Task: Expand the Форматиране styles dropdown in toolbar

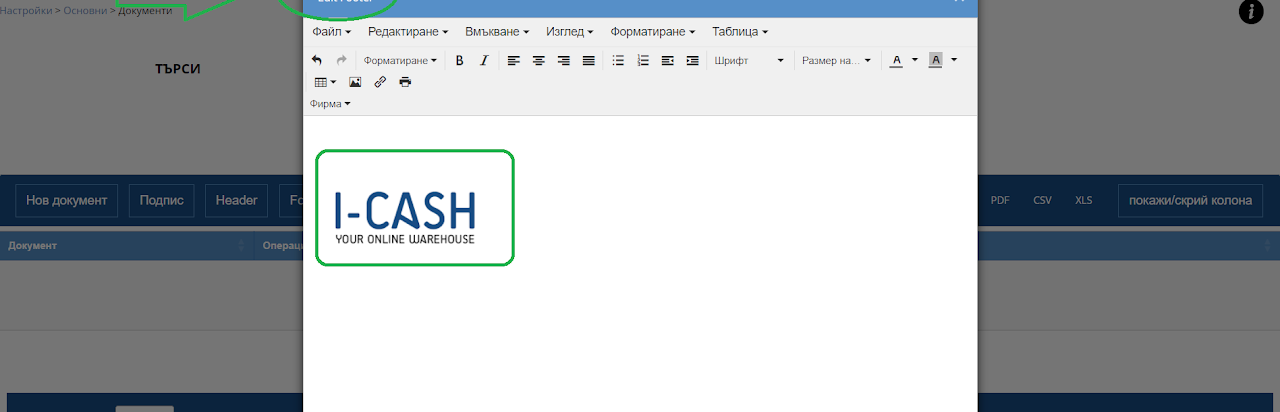Action: coord(400,61)
